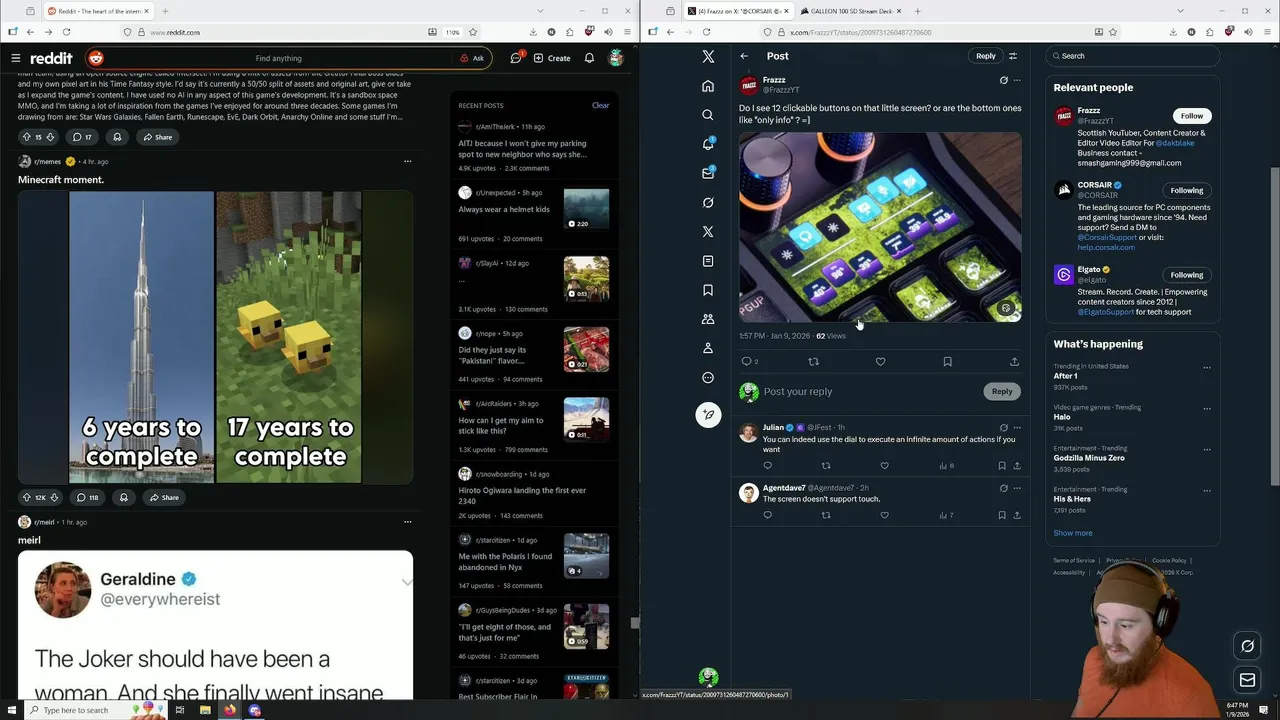The image size is (1280, 720).
Task: Toggle Following for Elgato
Action: click(x=1187, y=275)
